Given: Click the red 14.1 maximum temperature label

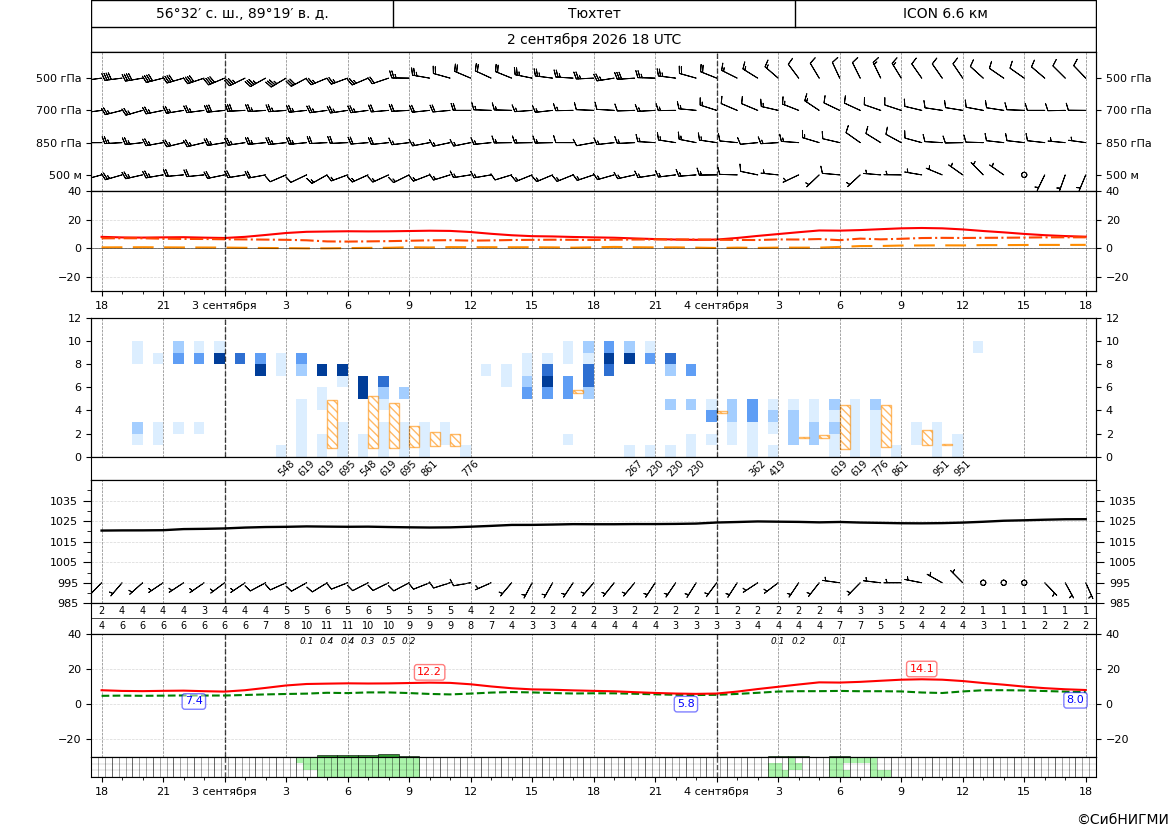Looking at the screenshot, I should 921,668.
